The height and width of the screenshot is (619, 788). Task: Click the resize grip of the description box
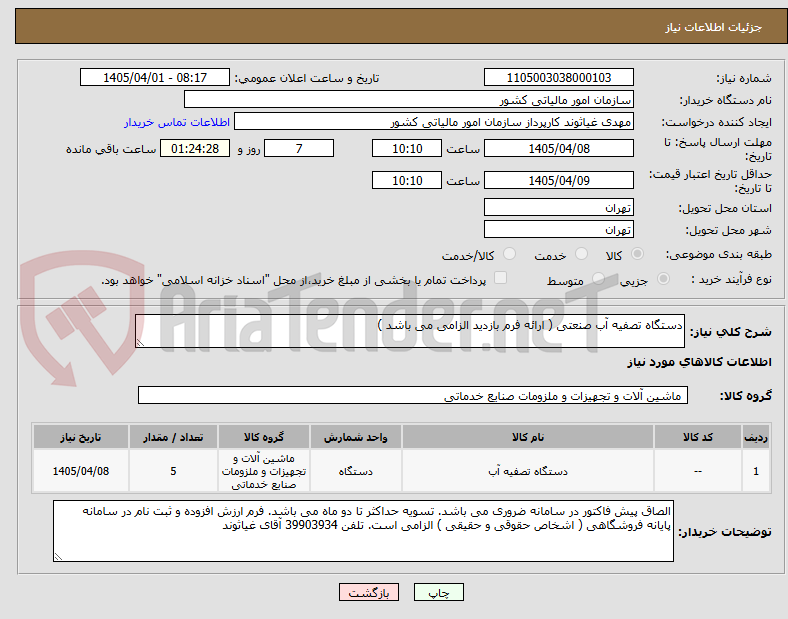click(x=140, y=342)
